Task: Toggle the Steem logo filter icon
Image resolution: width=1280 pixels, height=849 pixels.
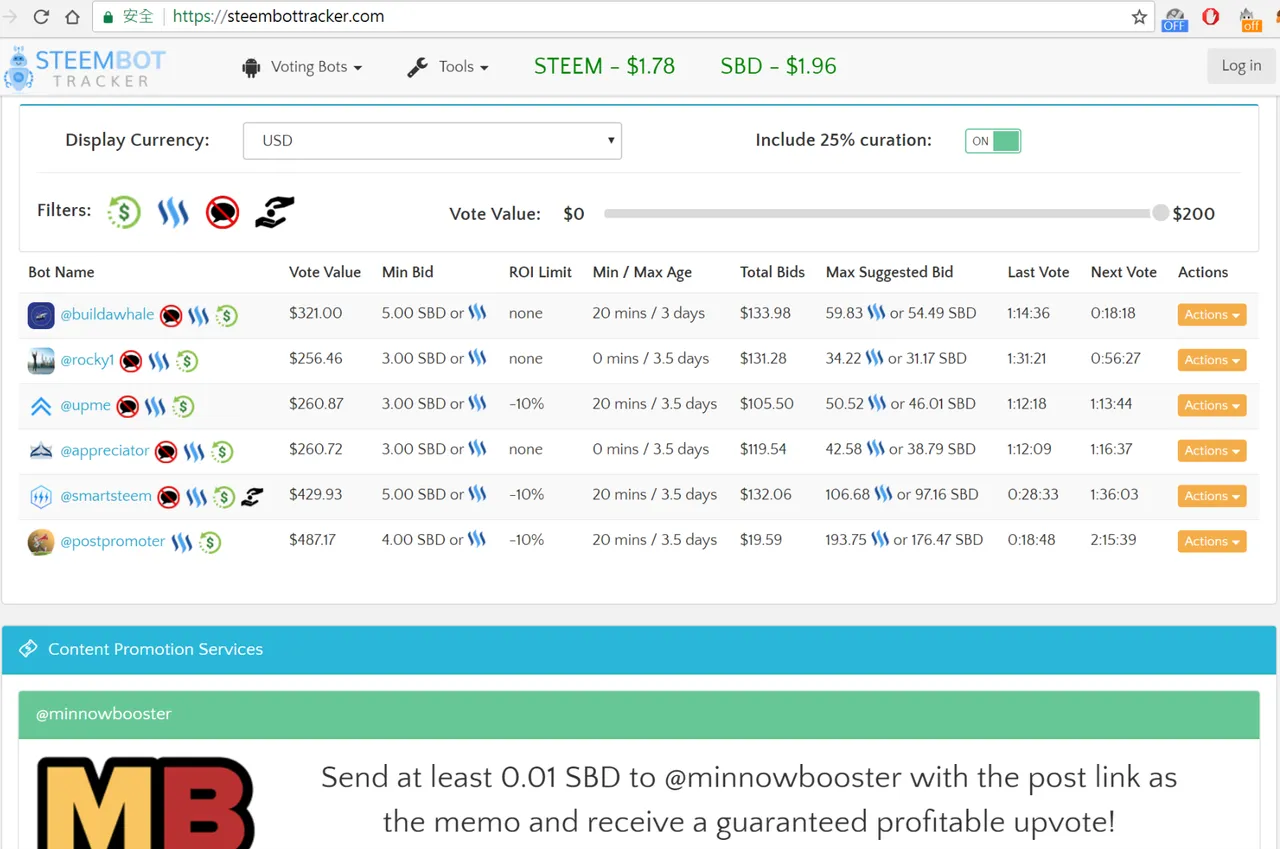Action: (x=173, y=211)
